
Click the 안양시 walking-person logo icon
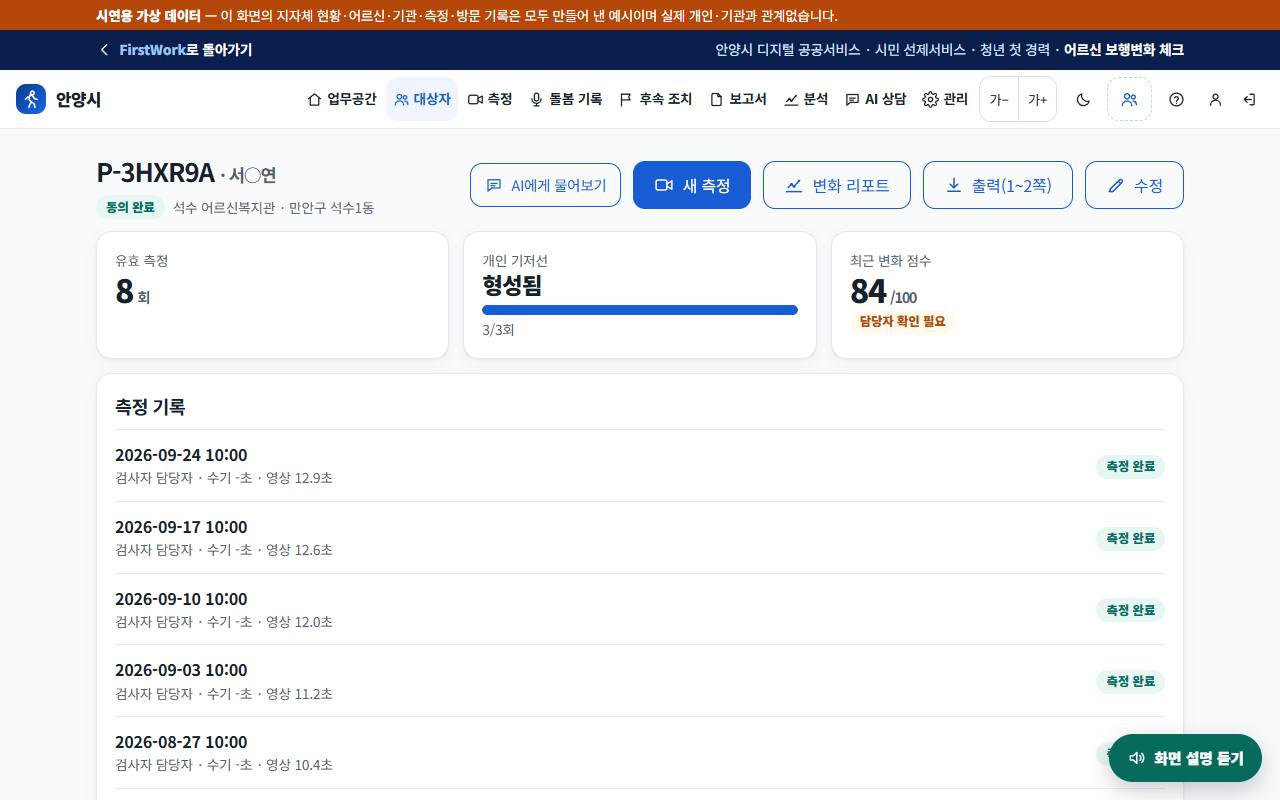click(x=31, y=99)
